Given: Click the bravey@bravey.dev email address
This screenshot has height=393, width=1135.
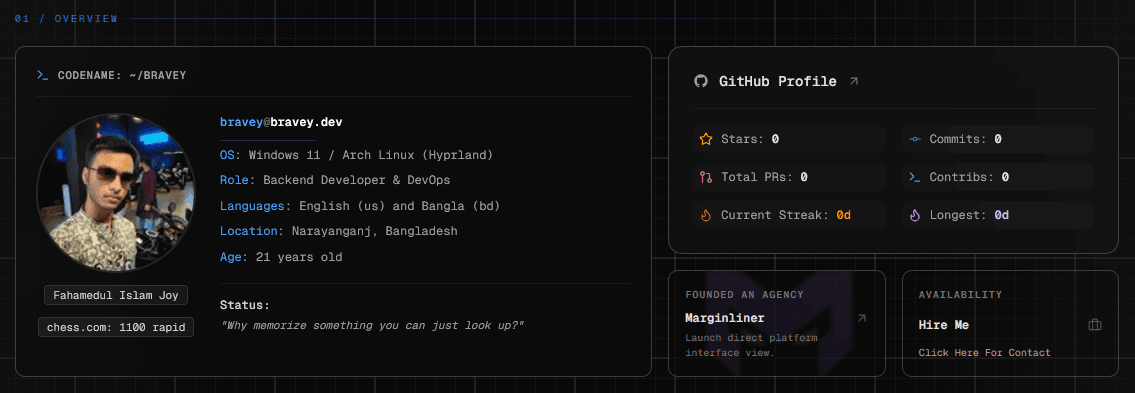Looking at the screenshot, I should point(281,122).
